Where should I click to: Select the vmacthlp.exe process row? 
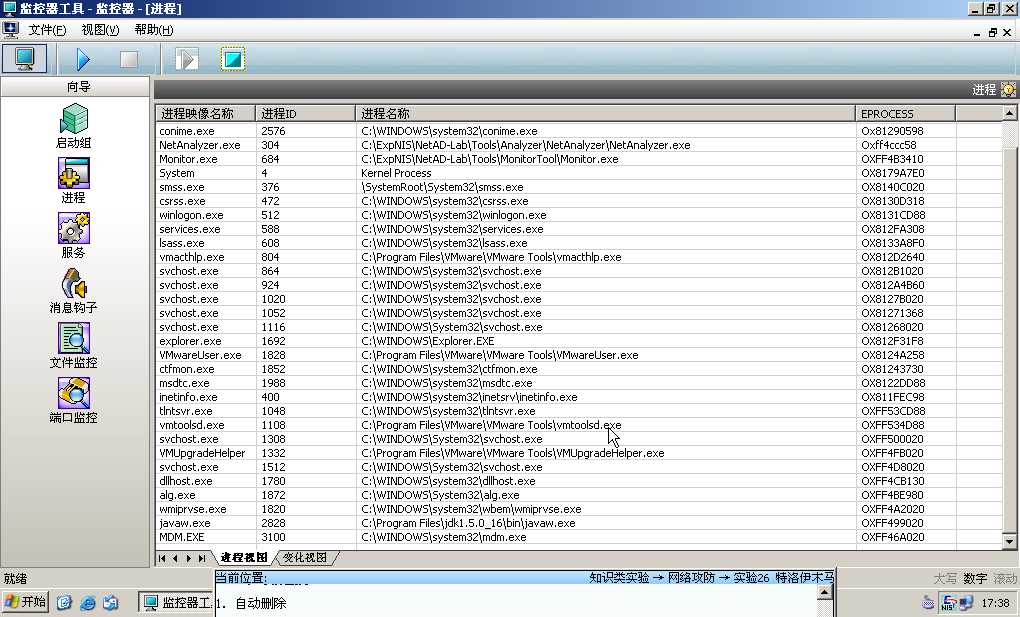point(579,257)
